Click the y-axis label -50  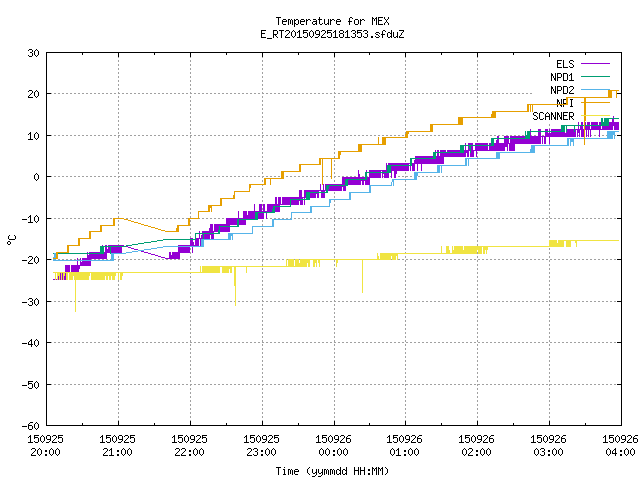click(31, 384)
